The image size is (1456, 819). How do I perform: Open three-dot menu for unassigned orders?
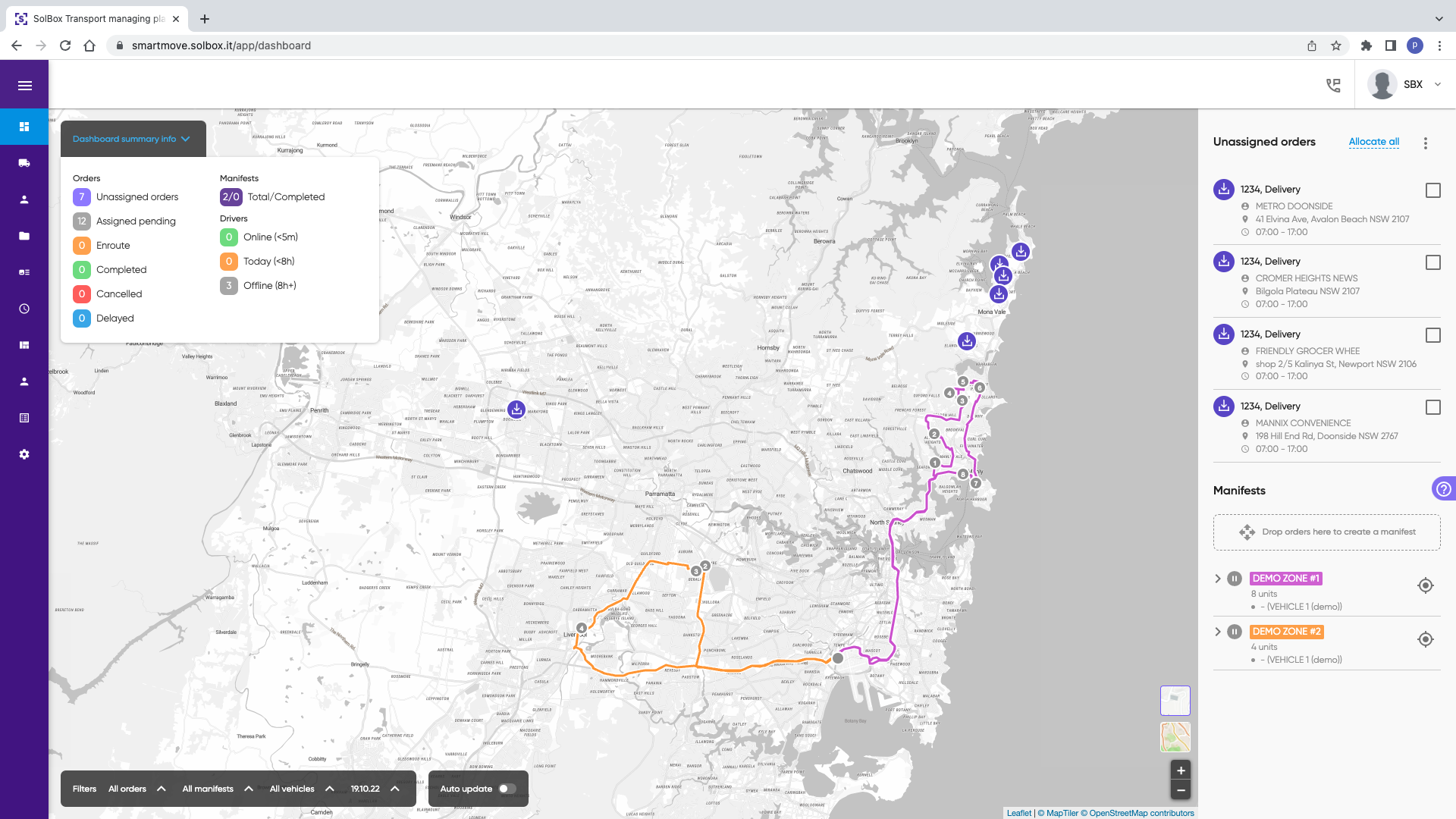point(1425,143)
